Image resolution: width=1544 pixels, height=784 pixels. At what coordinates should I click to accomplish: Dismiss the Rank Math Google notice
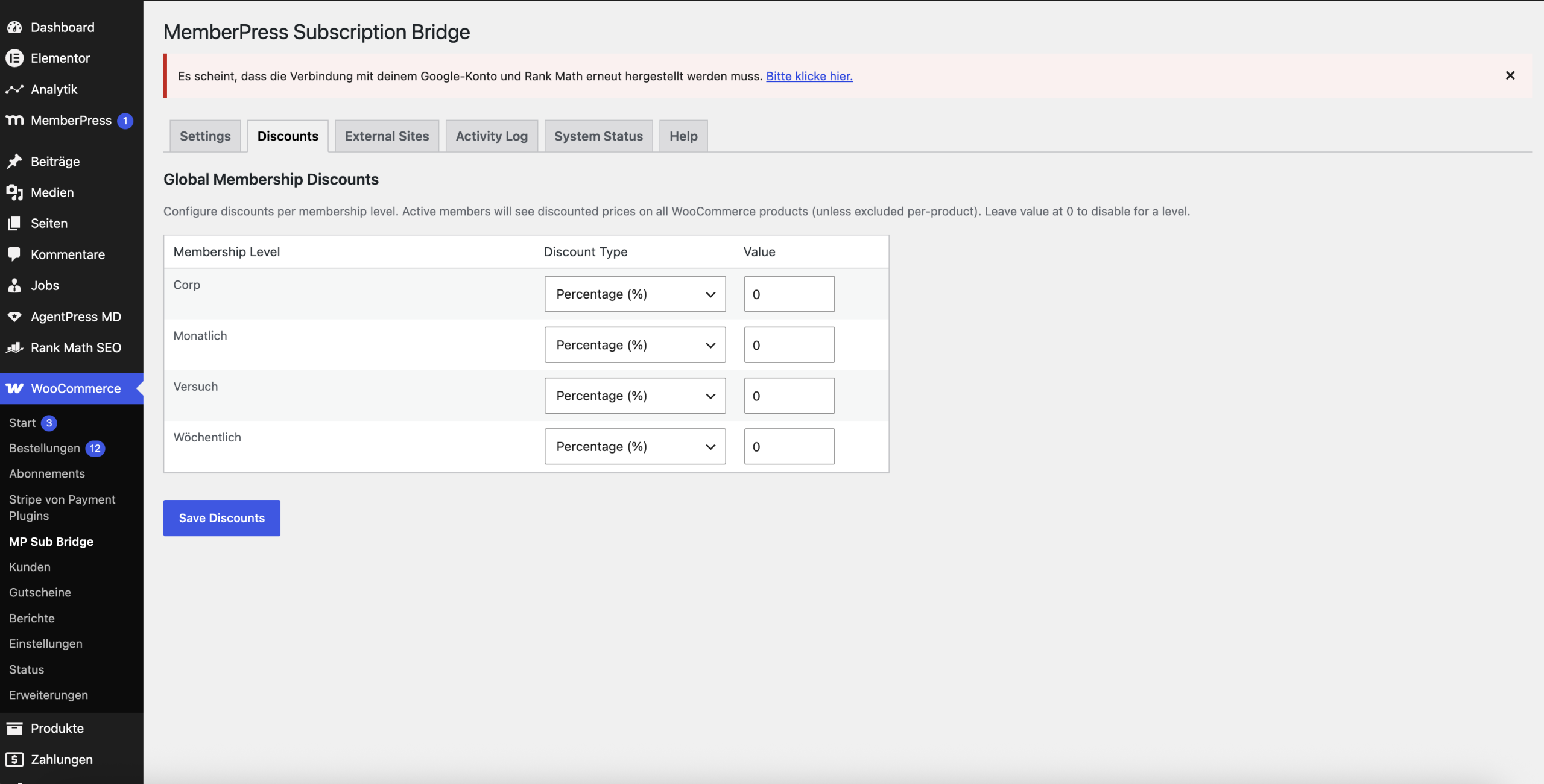1510,75
